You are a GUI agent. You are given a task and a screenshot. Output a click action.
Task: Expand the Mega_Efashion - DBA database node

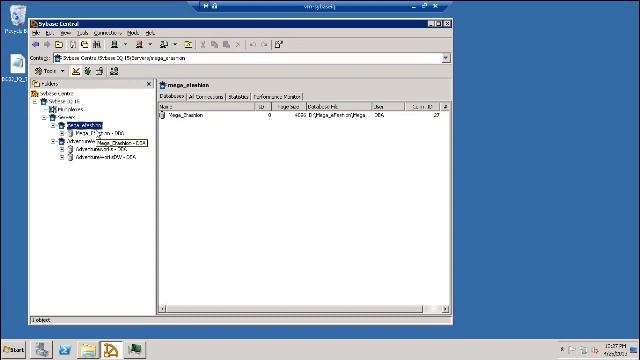(x=62, y=133)
